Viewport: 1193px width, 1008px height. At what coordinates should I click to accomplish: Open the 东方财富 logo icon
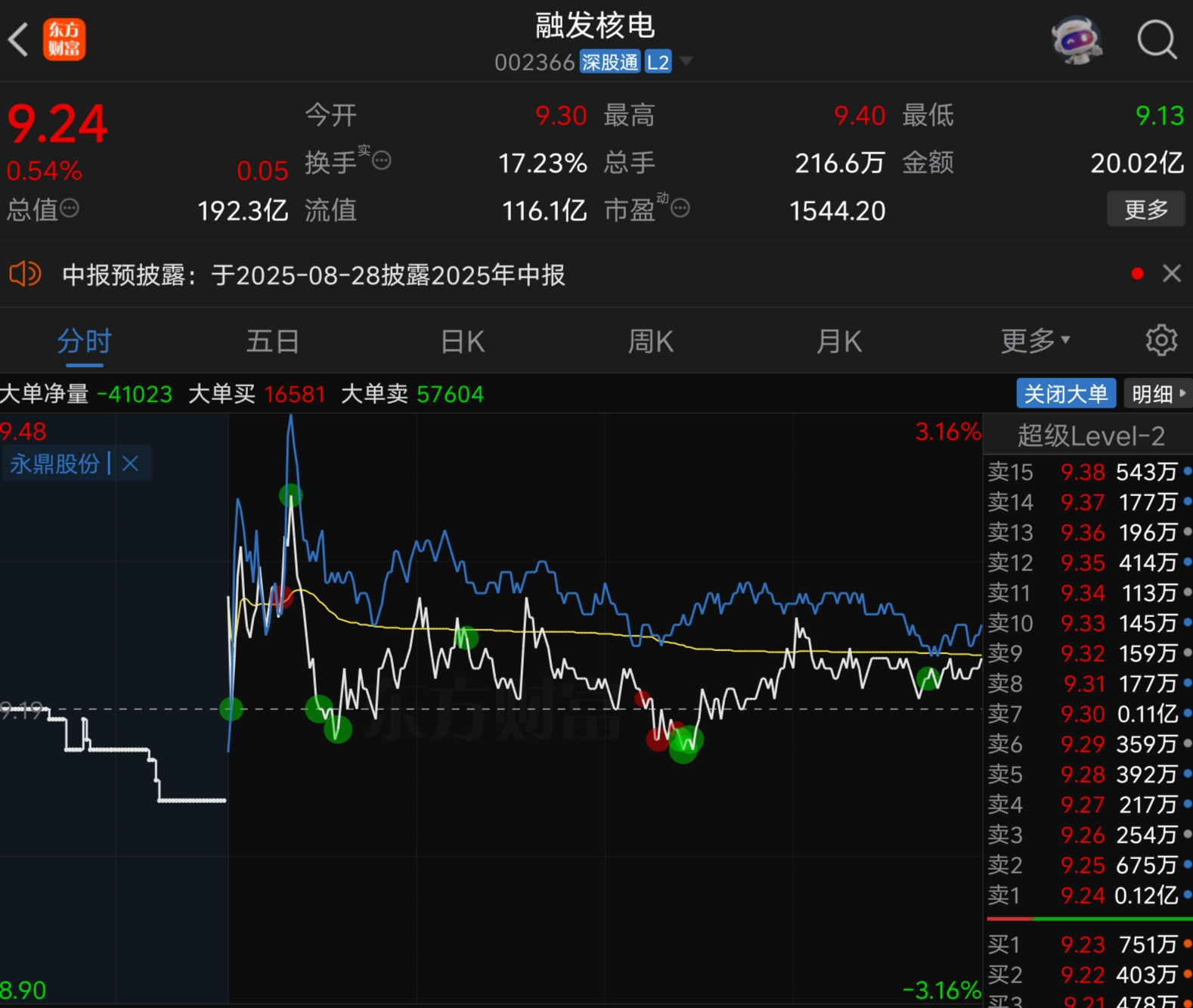coord(64,40)
